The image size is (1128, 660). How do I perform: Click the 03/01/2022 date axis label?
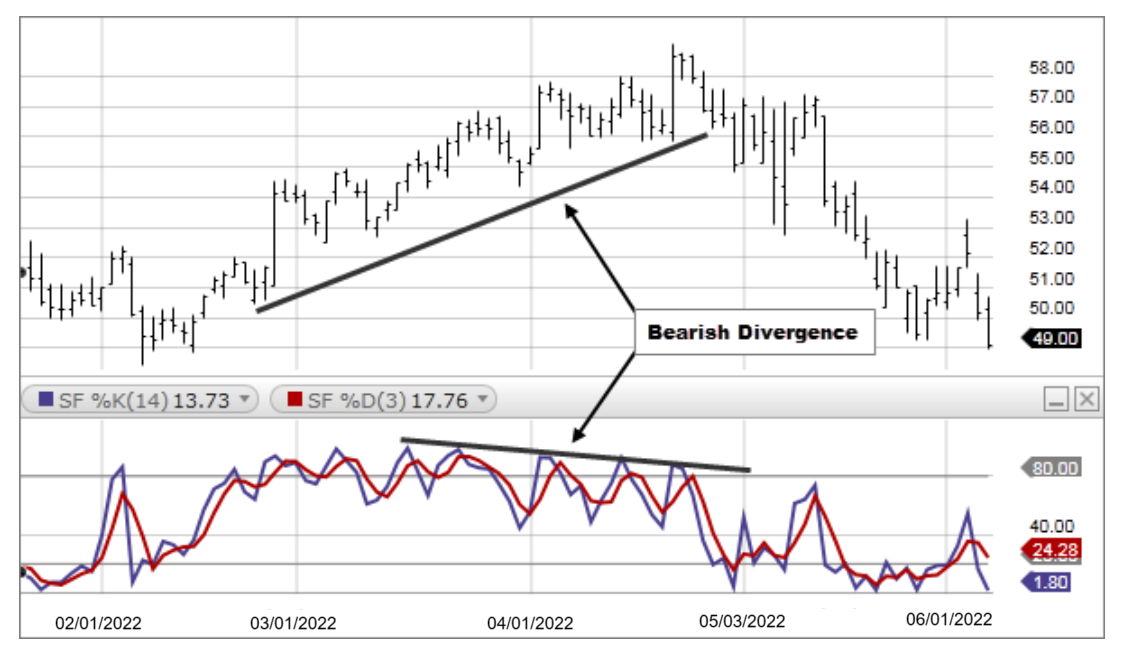click(293, 623)
